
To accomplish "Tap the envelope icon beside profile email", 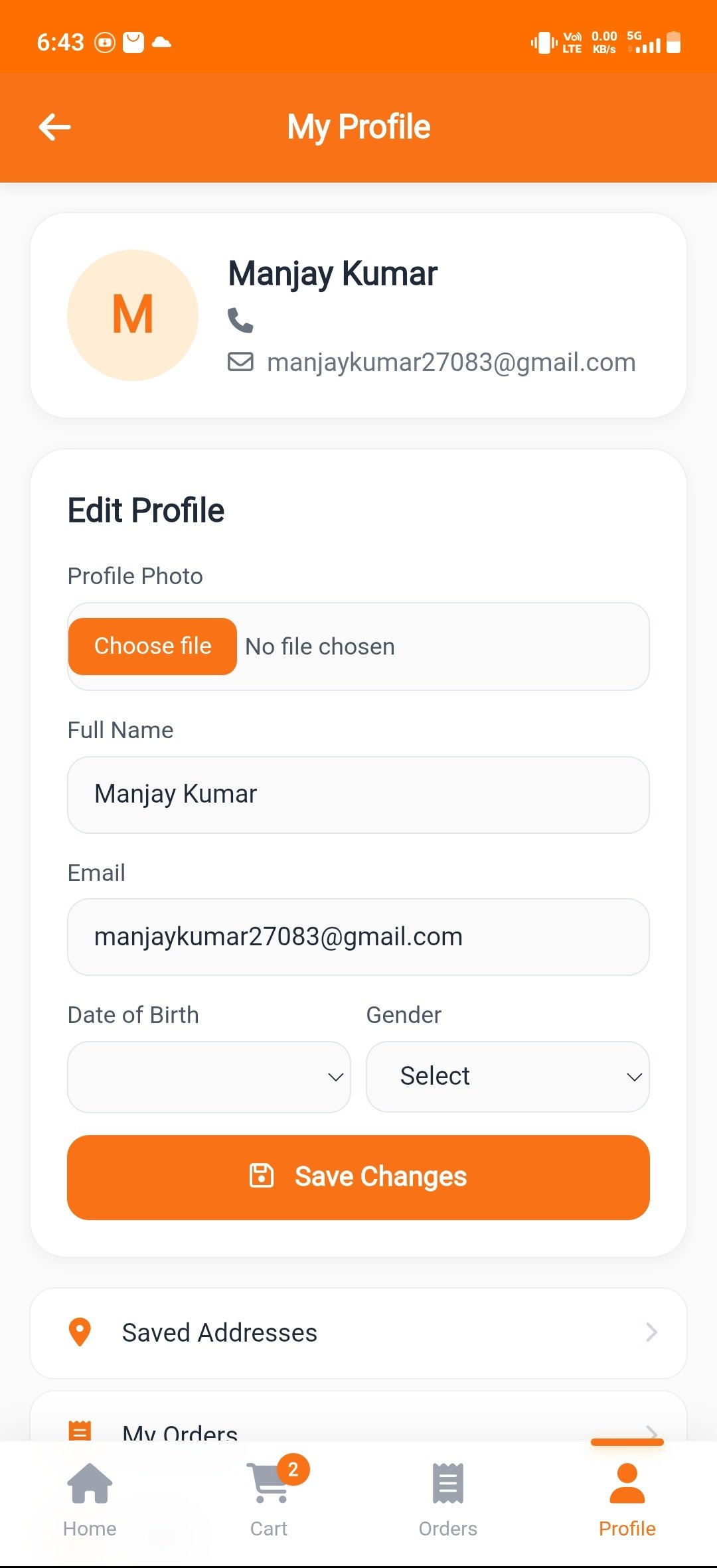I will 240,362.
